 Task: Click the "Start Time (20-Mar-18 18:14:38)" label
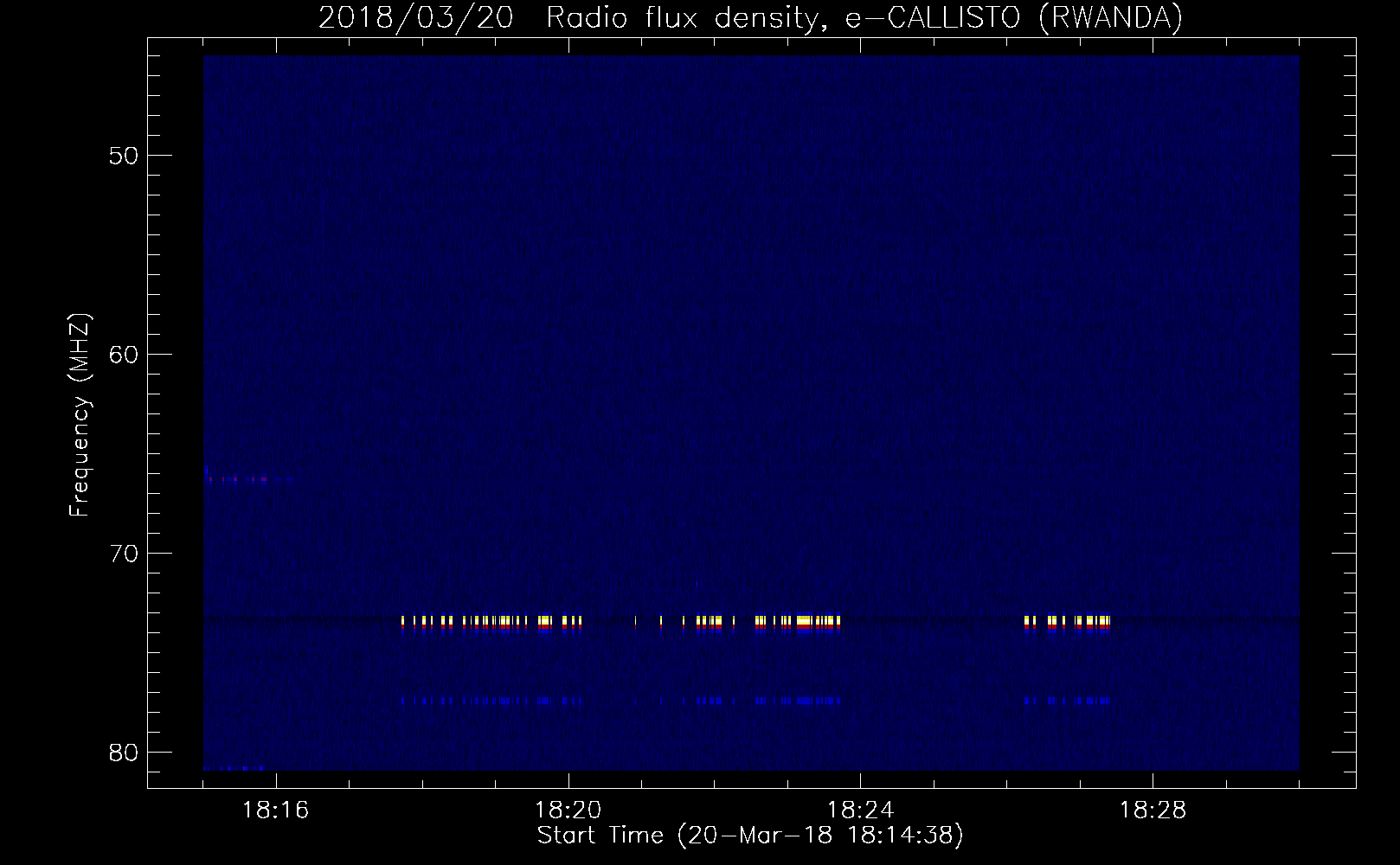tap(750, 836)
